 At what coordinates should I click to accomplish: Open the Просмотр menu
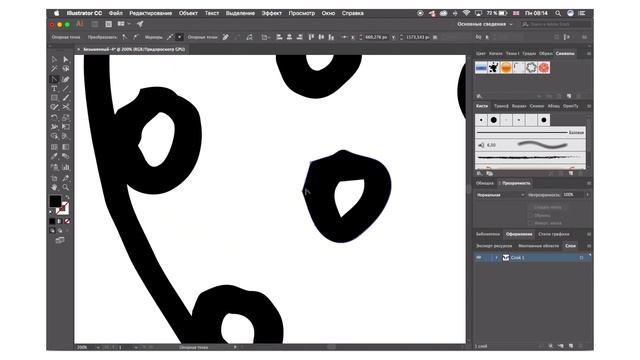(x=302, y=13)
